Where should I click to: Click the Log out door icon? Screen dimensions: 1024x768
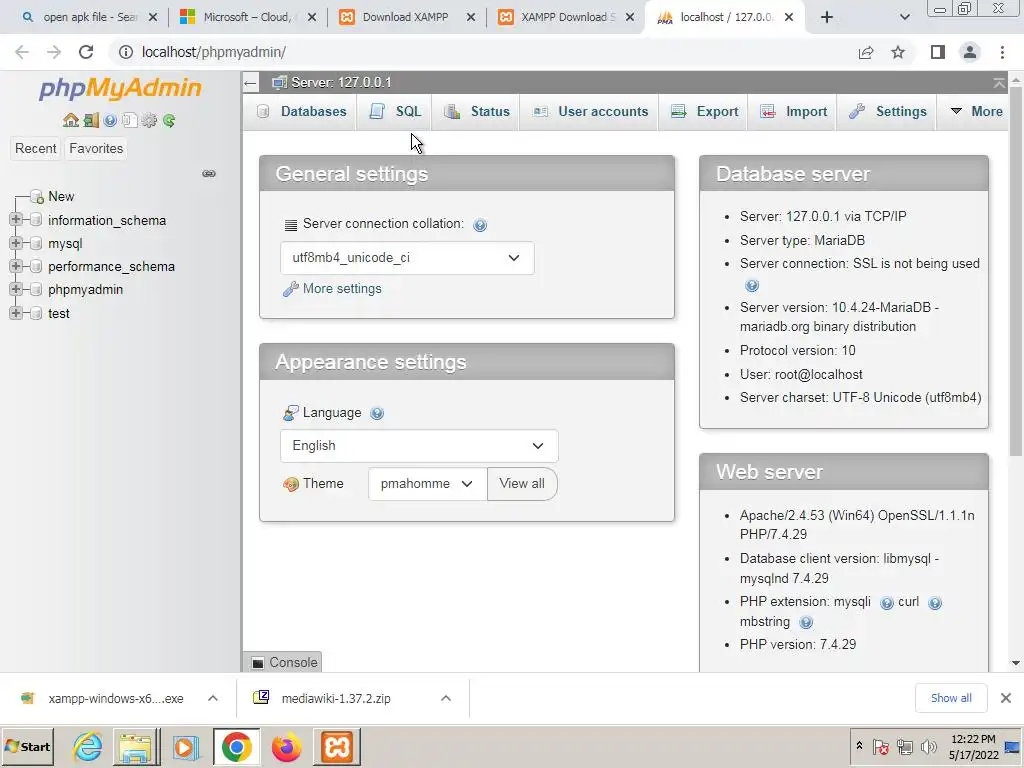(91, 120)
